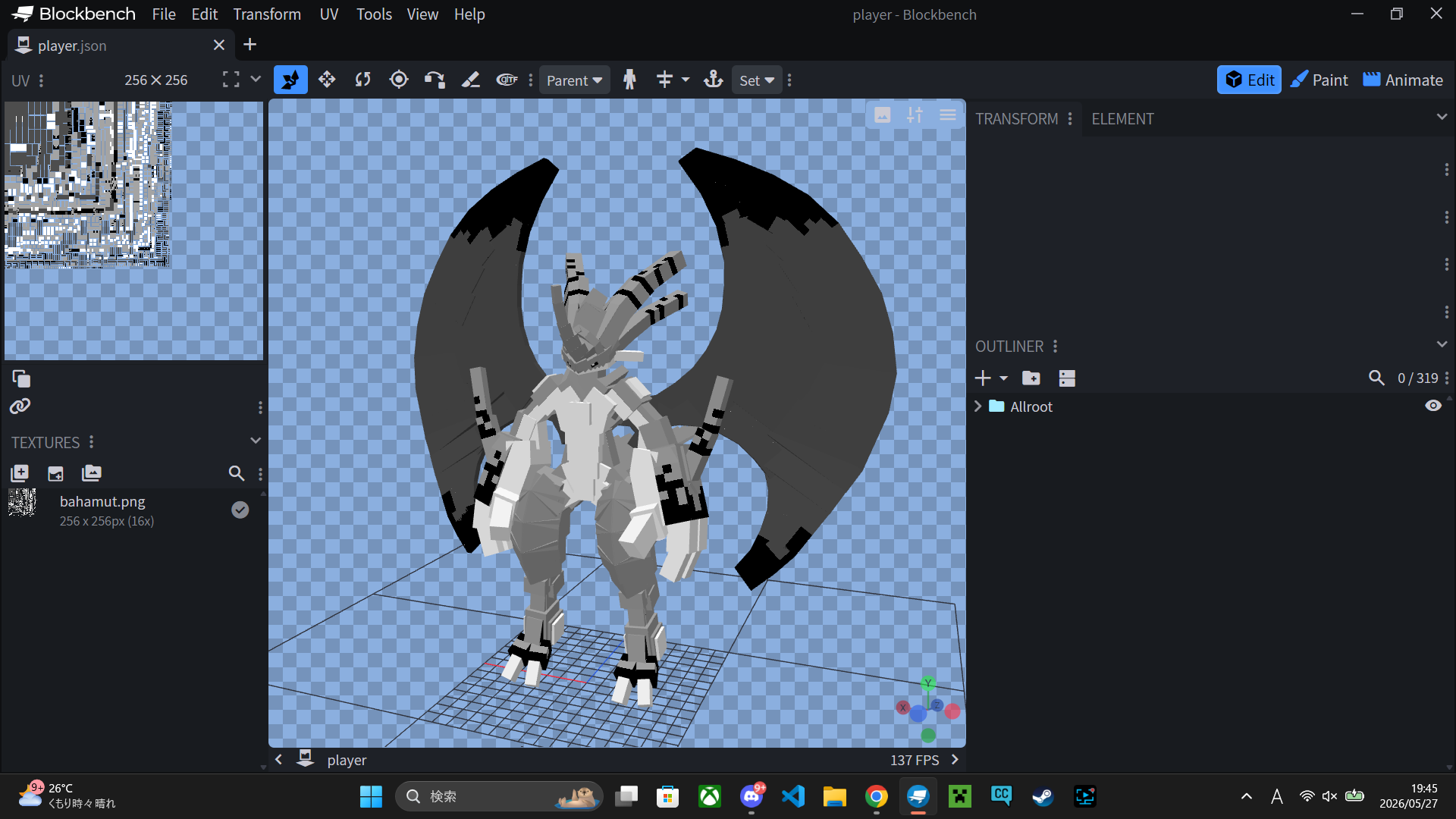
Task: Collapse the Textures panel chevron
Action: 256,441
